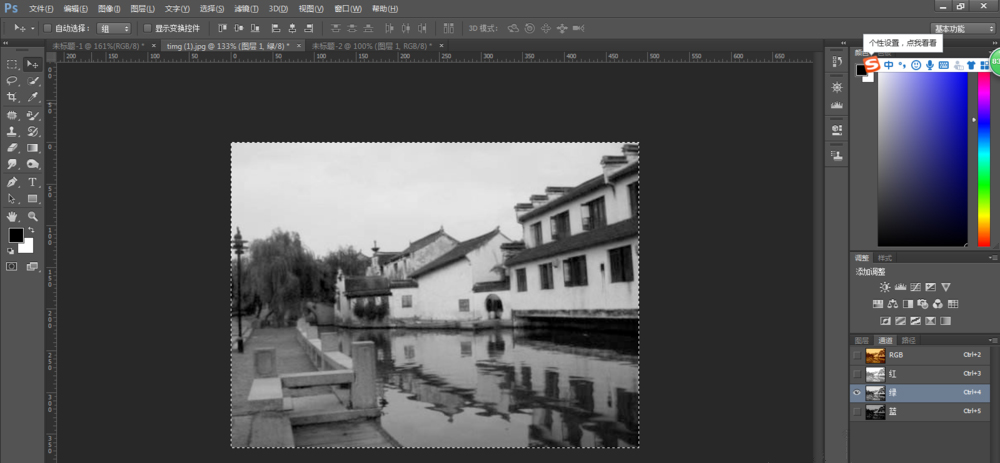Switch to 未标题-2 document tab
1000x463 pixels.
pyautogui.click(x=368, y=46)
